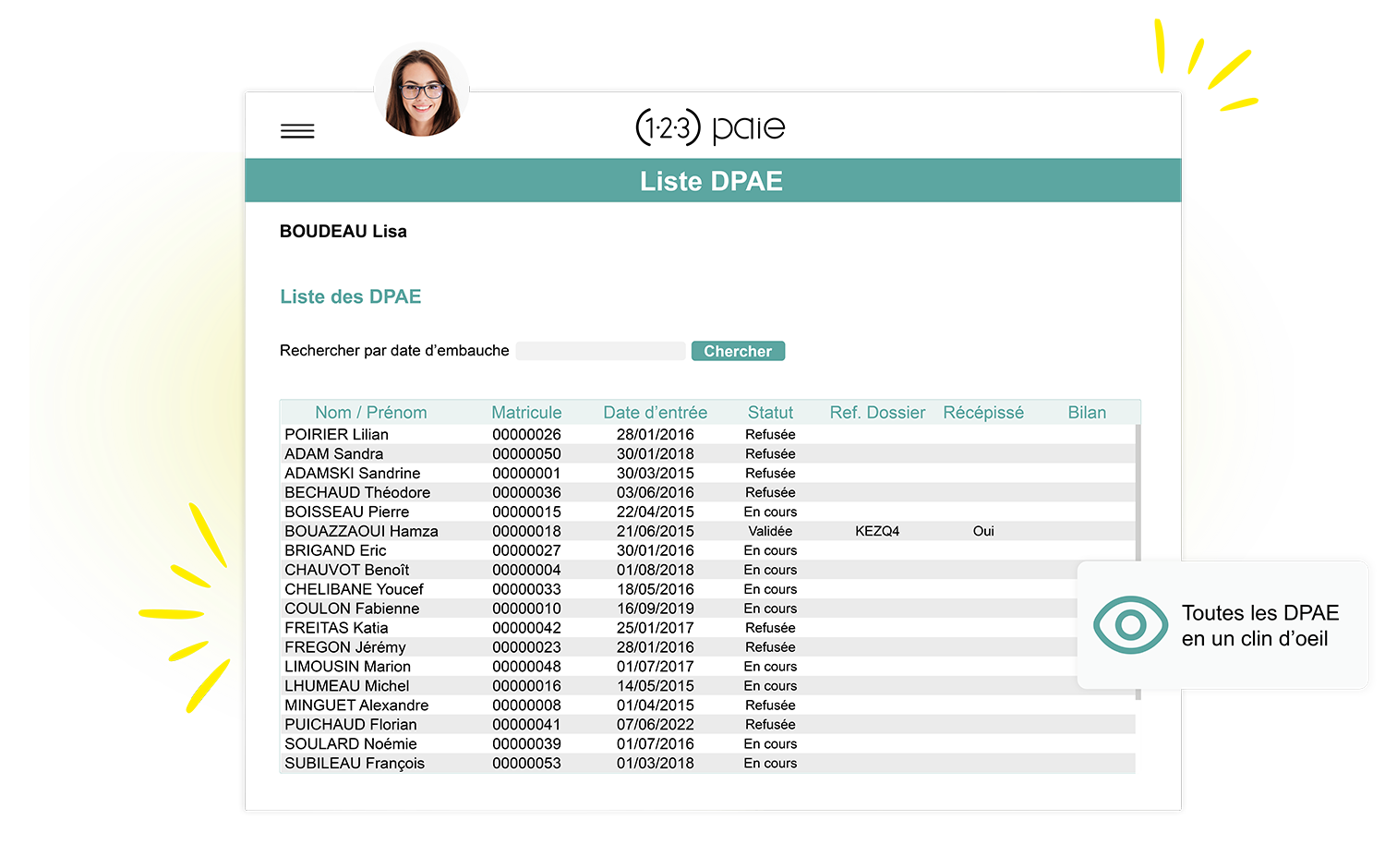The image size is (1385, 868).
Task: Click the Oui récépissé for Hamza
Action: click(x=982, y=530)
